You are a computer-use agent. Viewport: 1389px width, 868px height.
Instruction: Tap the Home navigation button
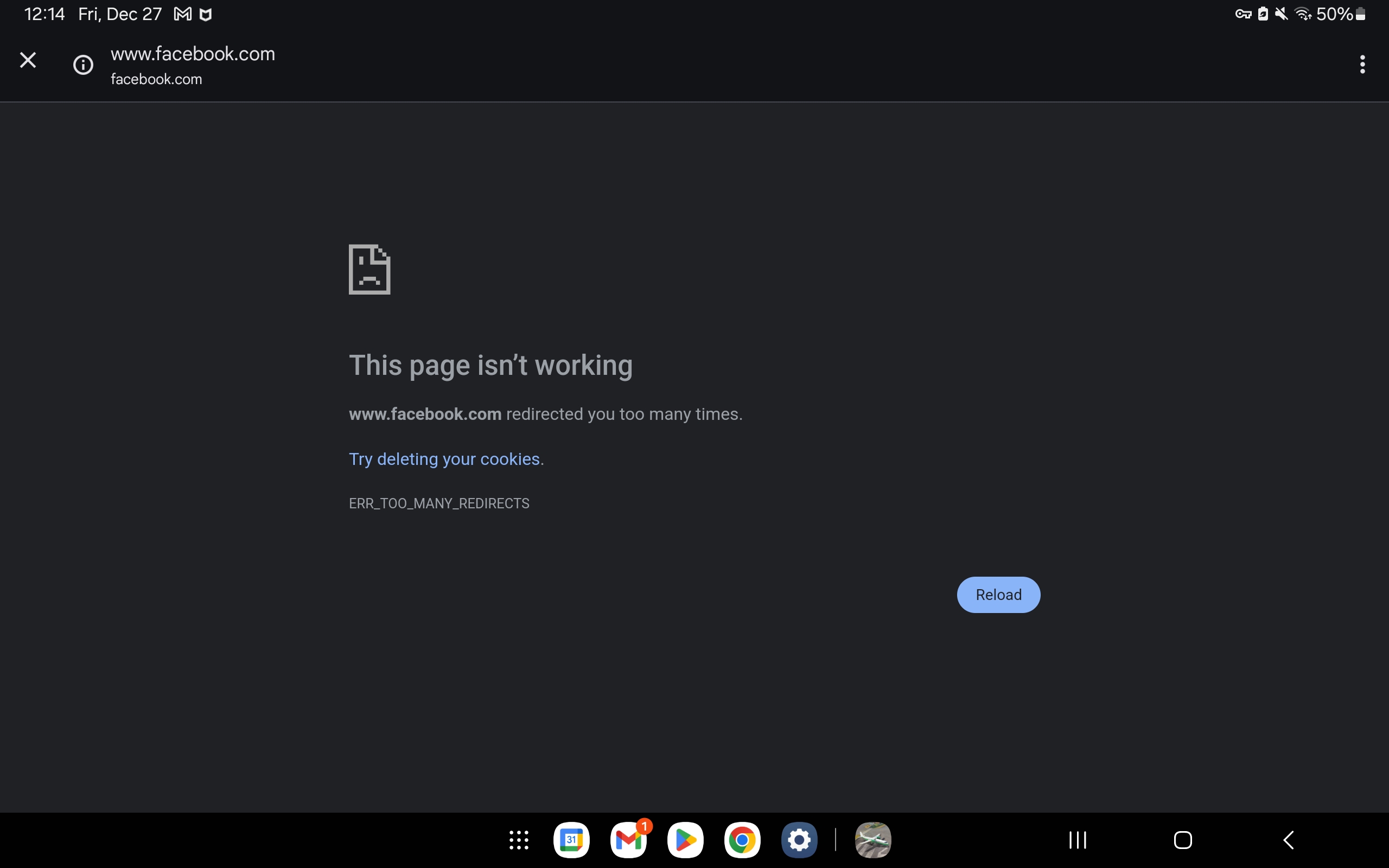(x=1182, y=840)
